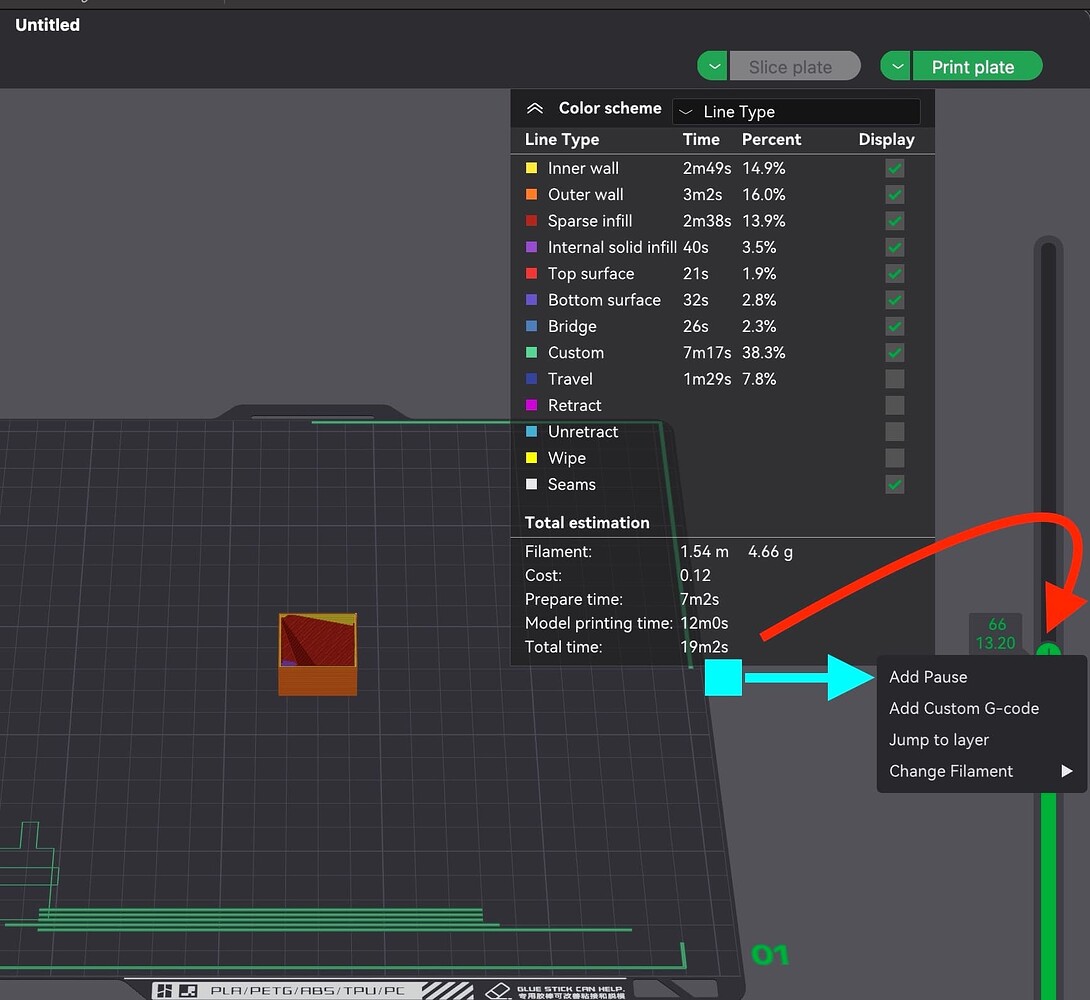Click the Inner wall yellow color swatch

tap(531, 168)
